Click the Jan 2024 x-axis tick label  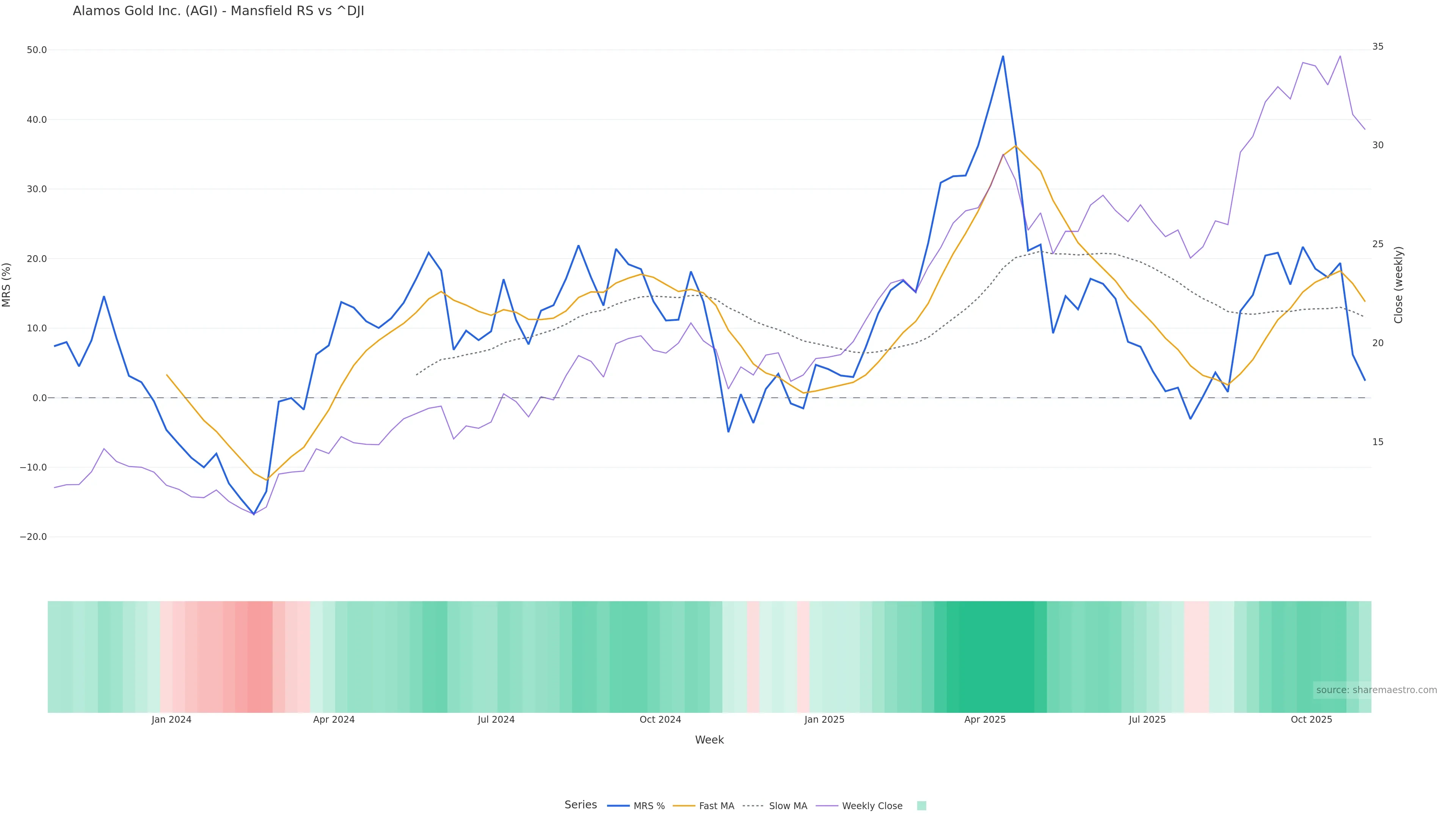pyautogui.click(x=171, y=720)
